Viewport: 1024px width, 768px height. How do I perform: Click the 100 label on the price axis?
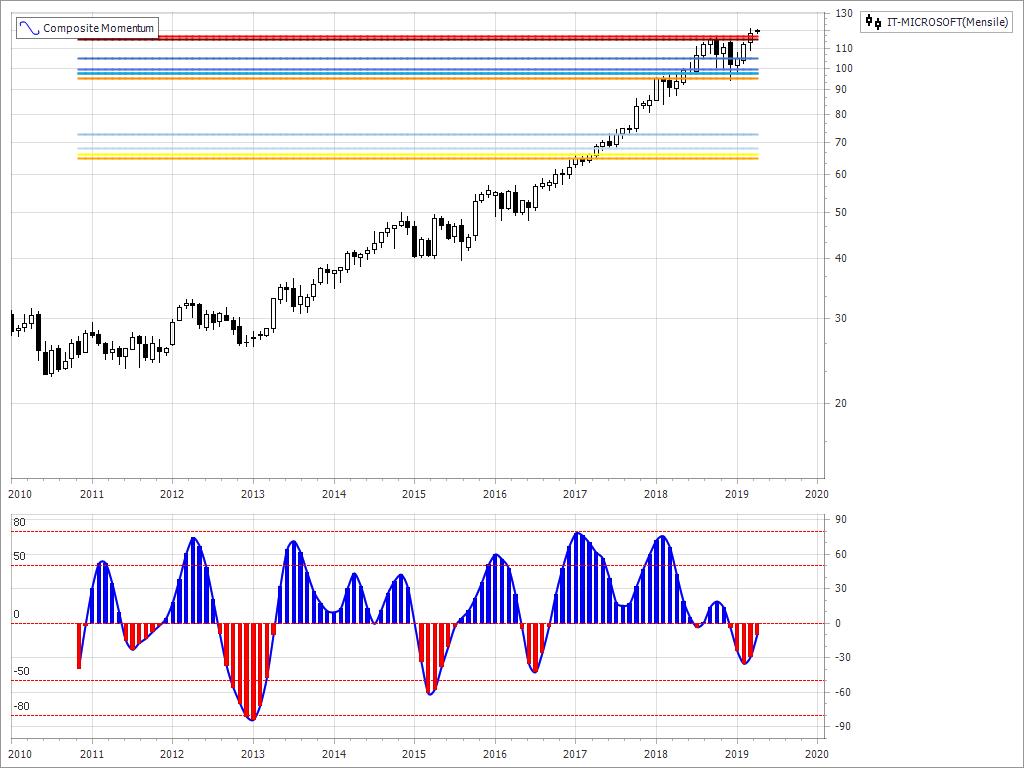pos(844,68)
